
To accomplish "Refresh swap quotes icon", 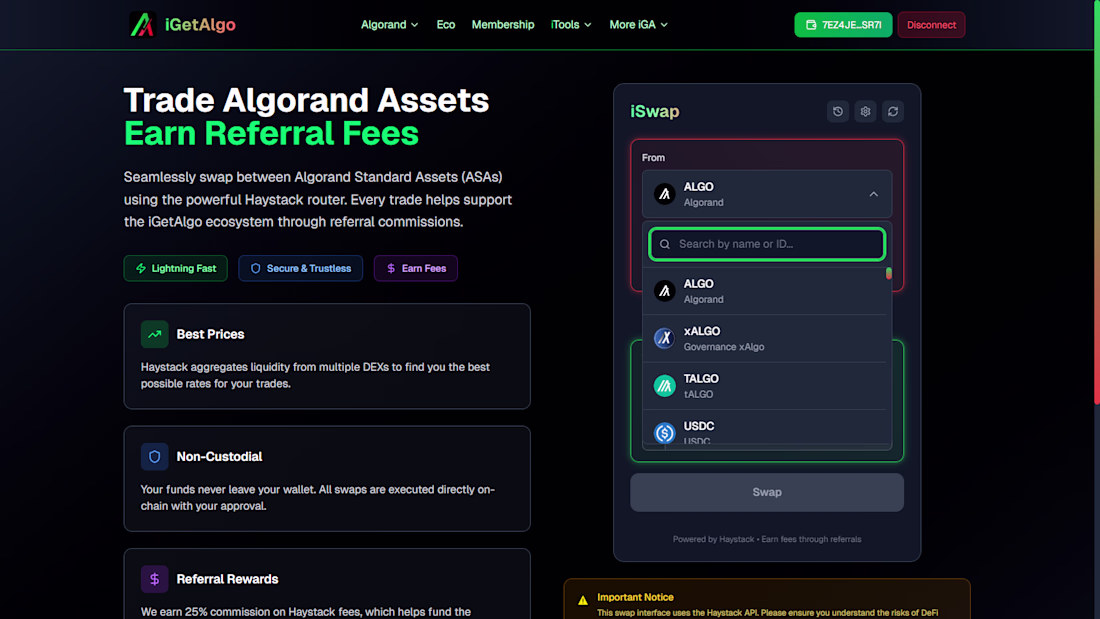I will point(892,112).
